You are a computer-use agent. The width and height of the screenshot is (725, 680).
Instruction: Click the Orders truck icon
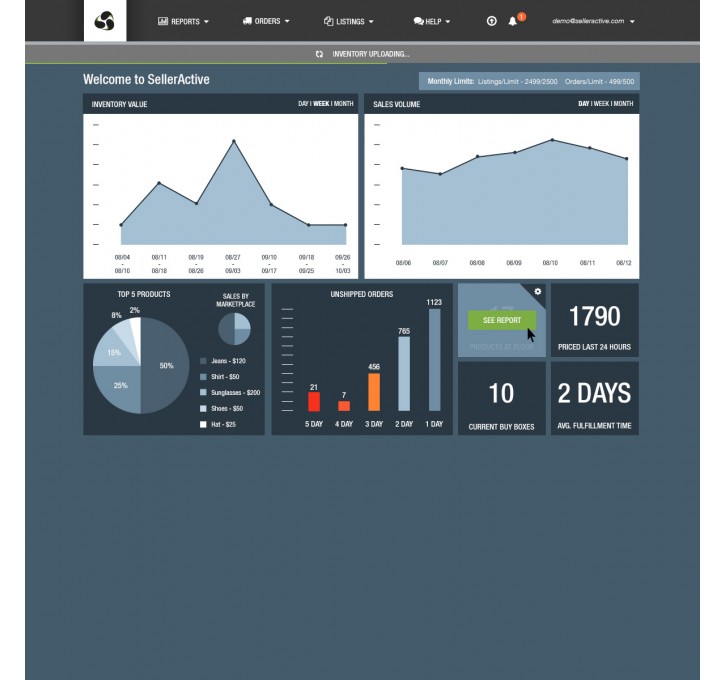pyautogui.click(x=247, y=21)
